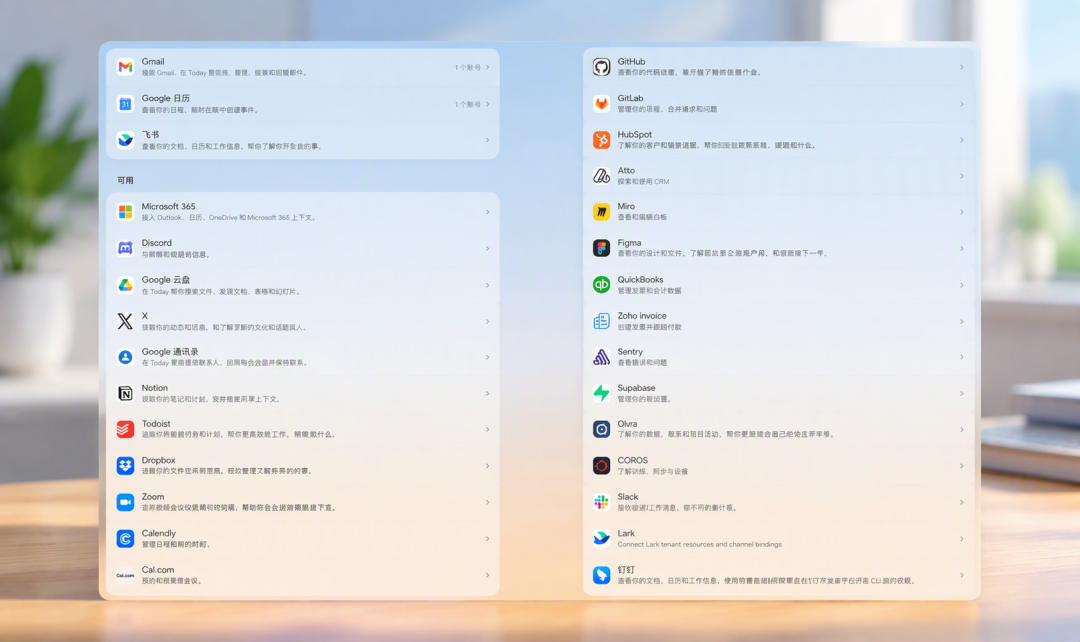Open the Olvra row chevron arrow
The width and height of the screenshot is (1080, 642).
(x=962, y=430)
